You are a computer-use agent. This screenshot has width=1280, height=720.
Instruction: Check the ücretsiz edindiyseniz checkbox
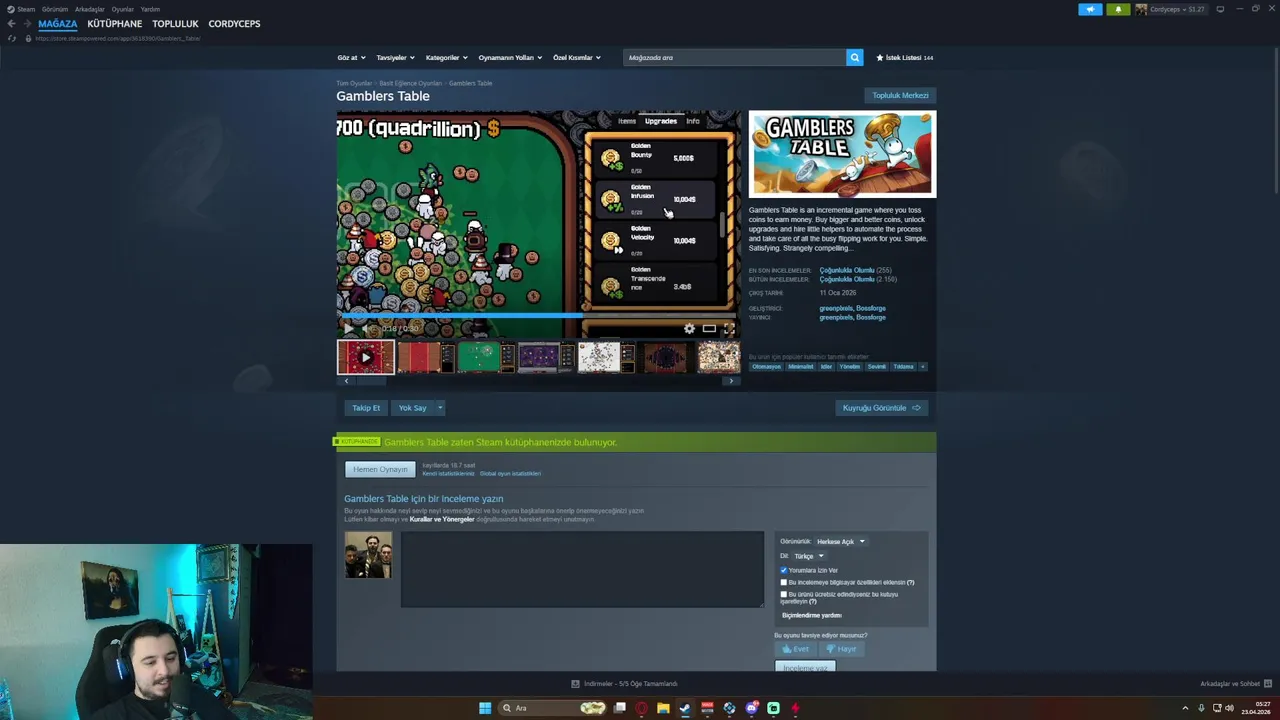(x=784, y=594)
